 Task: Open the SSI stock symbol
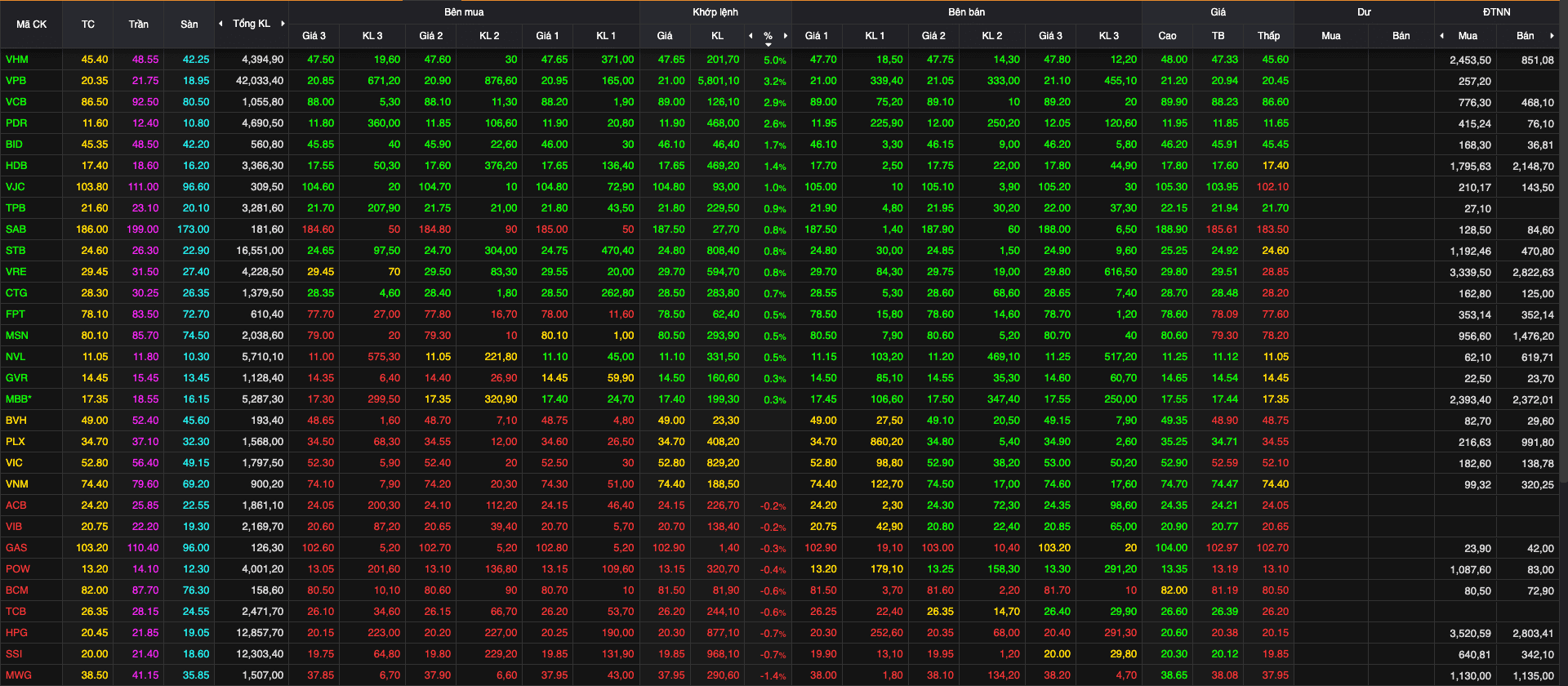(14, 654)
